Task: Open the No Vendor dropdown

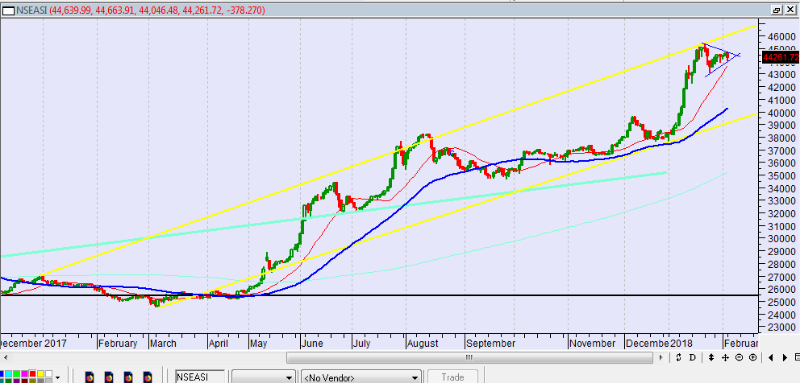Action: pos(361,377)
